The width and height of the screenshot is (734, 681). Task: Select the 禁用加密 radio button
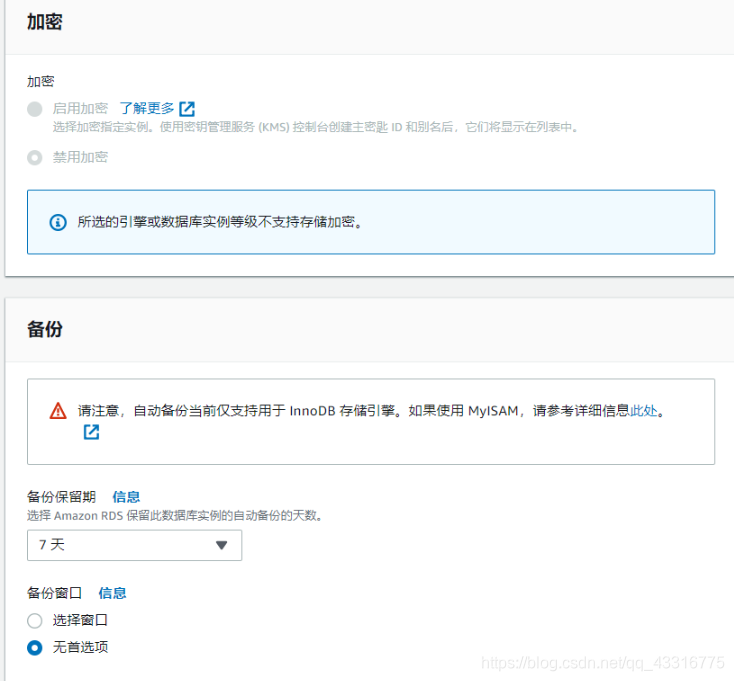coord(35,158)
